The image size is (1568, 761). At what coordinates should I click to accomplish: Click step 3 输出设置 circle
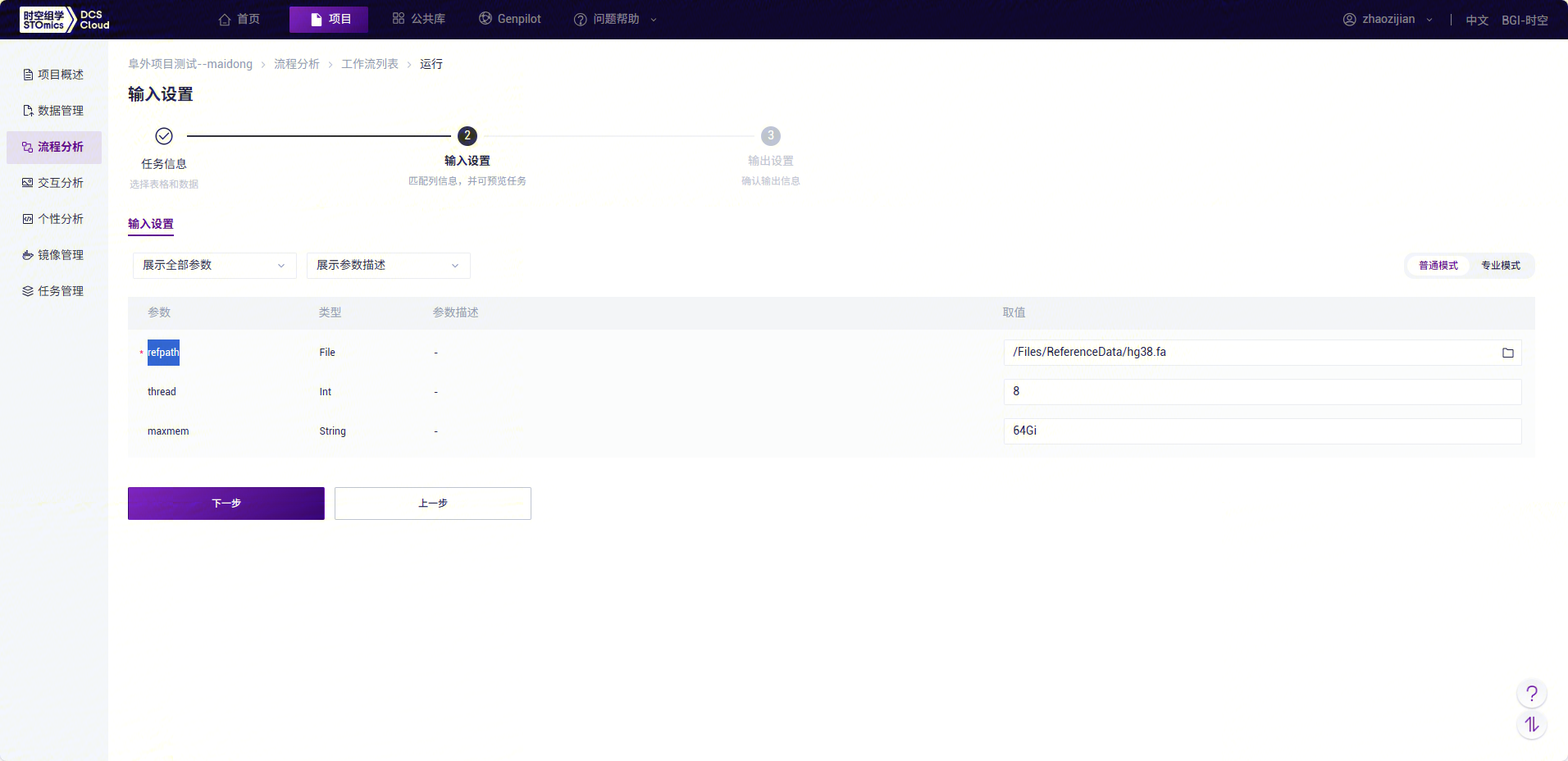tap(771, 136)
